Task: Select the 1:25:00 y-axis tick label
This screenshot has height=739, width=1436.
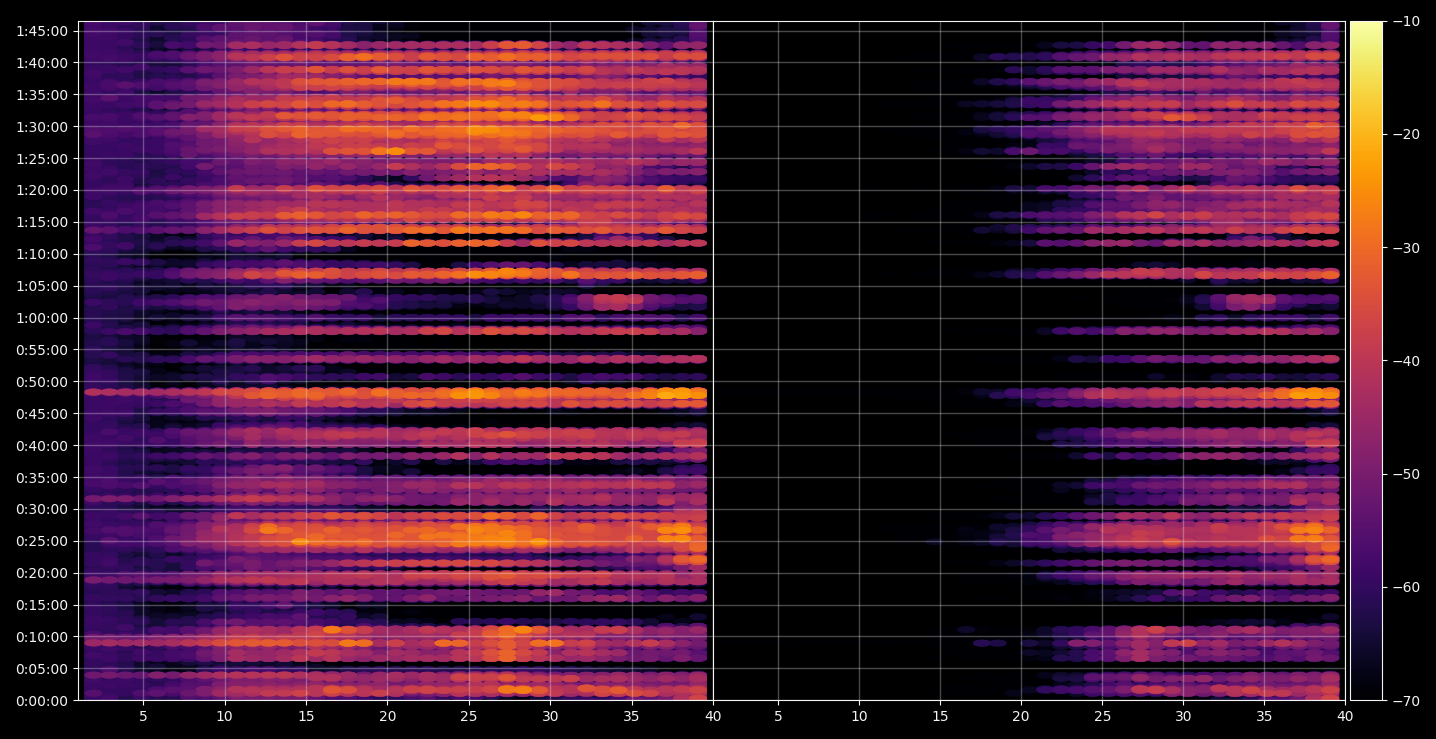Action: 42,159
